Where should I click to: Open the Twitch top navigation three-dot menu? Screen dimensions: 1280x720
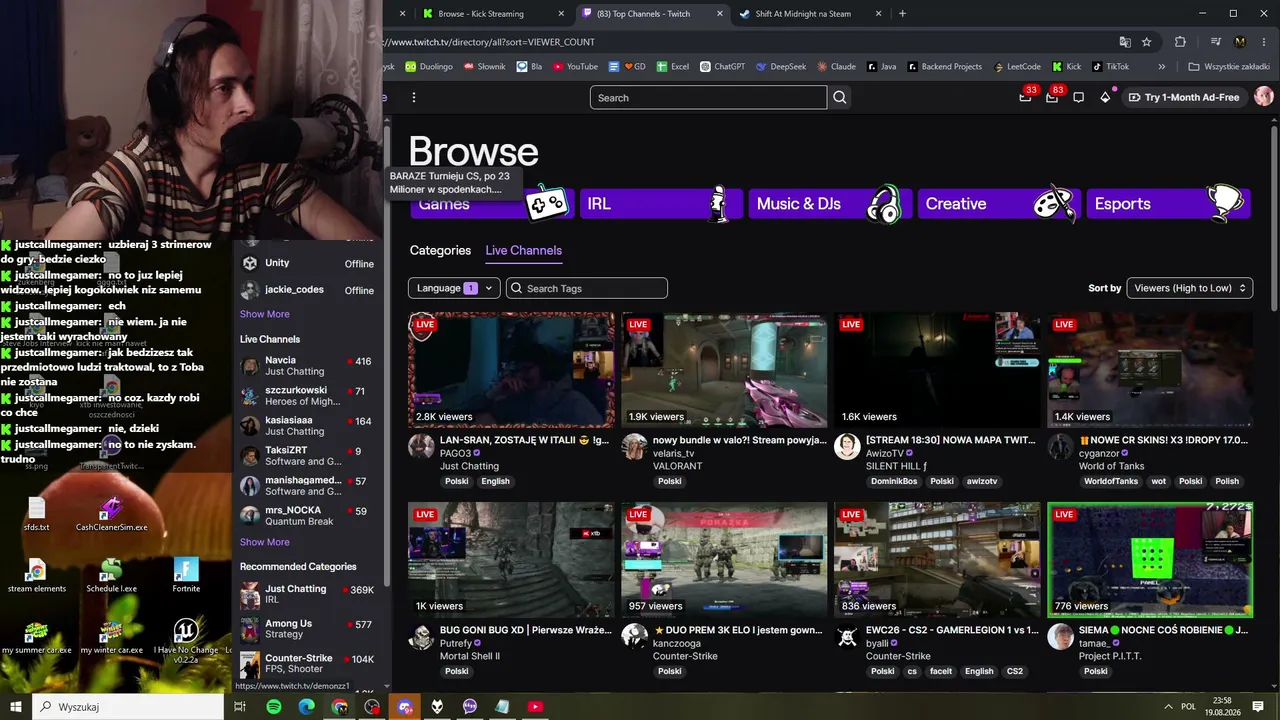(x=414, y=98)
